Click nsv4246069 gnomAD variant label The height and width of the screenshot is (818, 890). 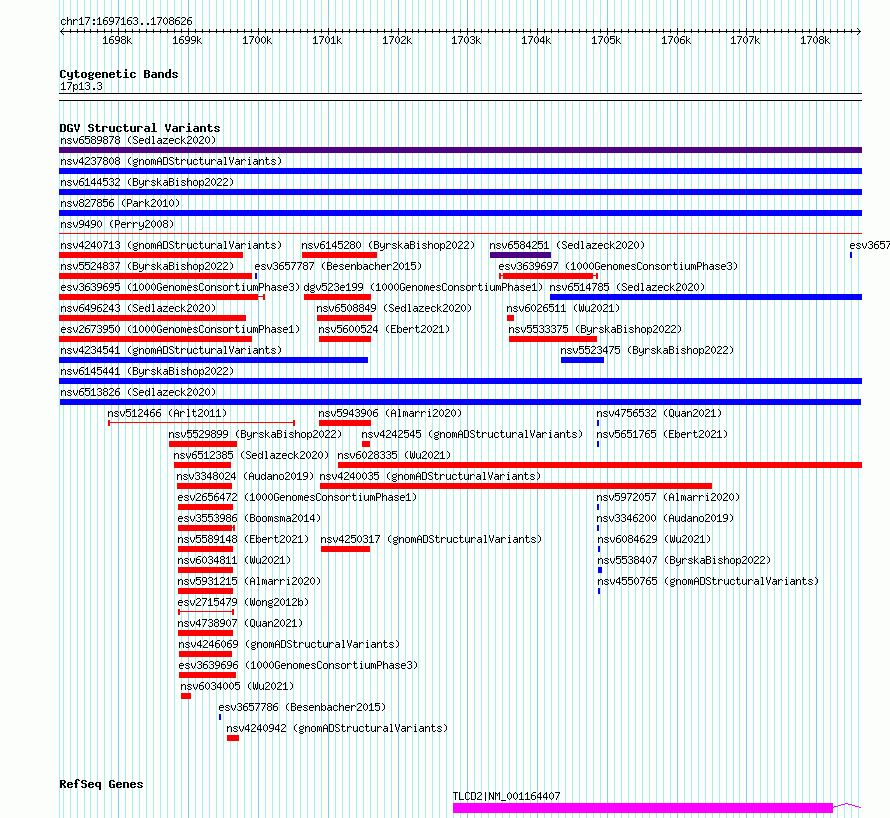[x=289, y=644]
